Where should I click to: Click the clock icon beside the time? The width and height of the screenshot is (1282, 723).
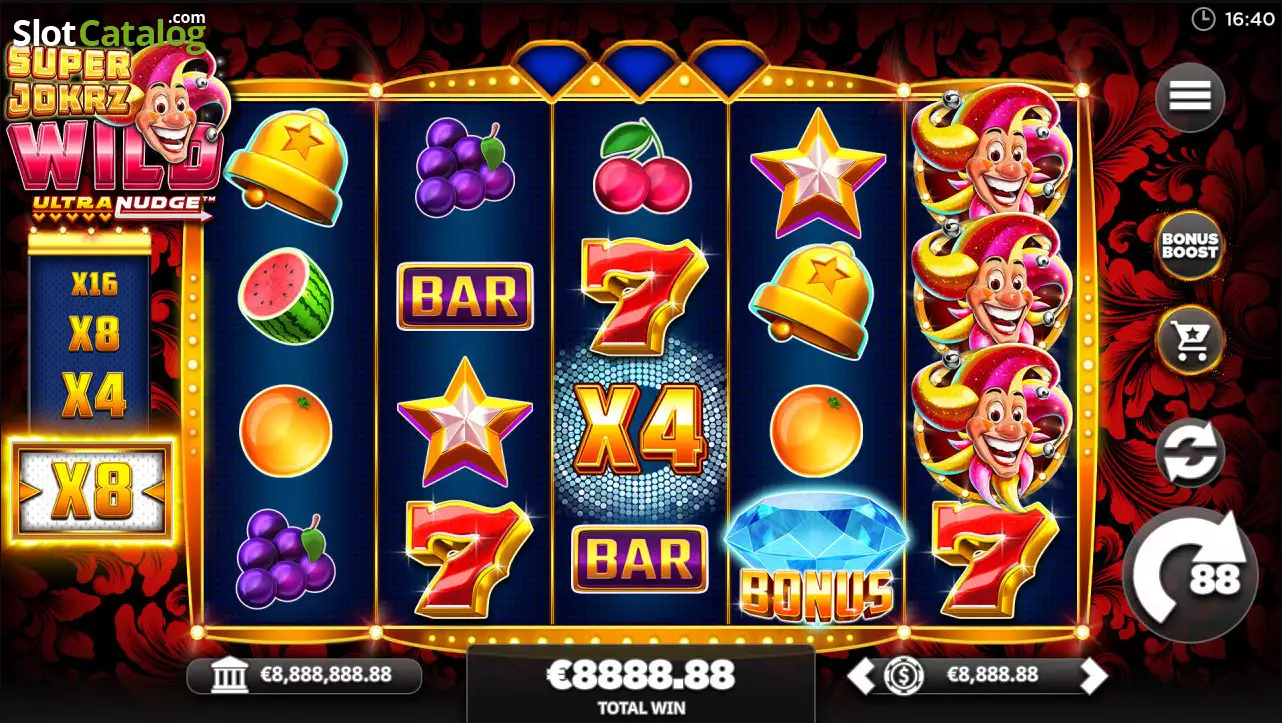tap(1203, 19)
